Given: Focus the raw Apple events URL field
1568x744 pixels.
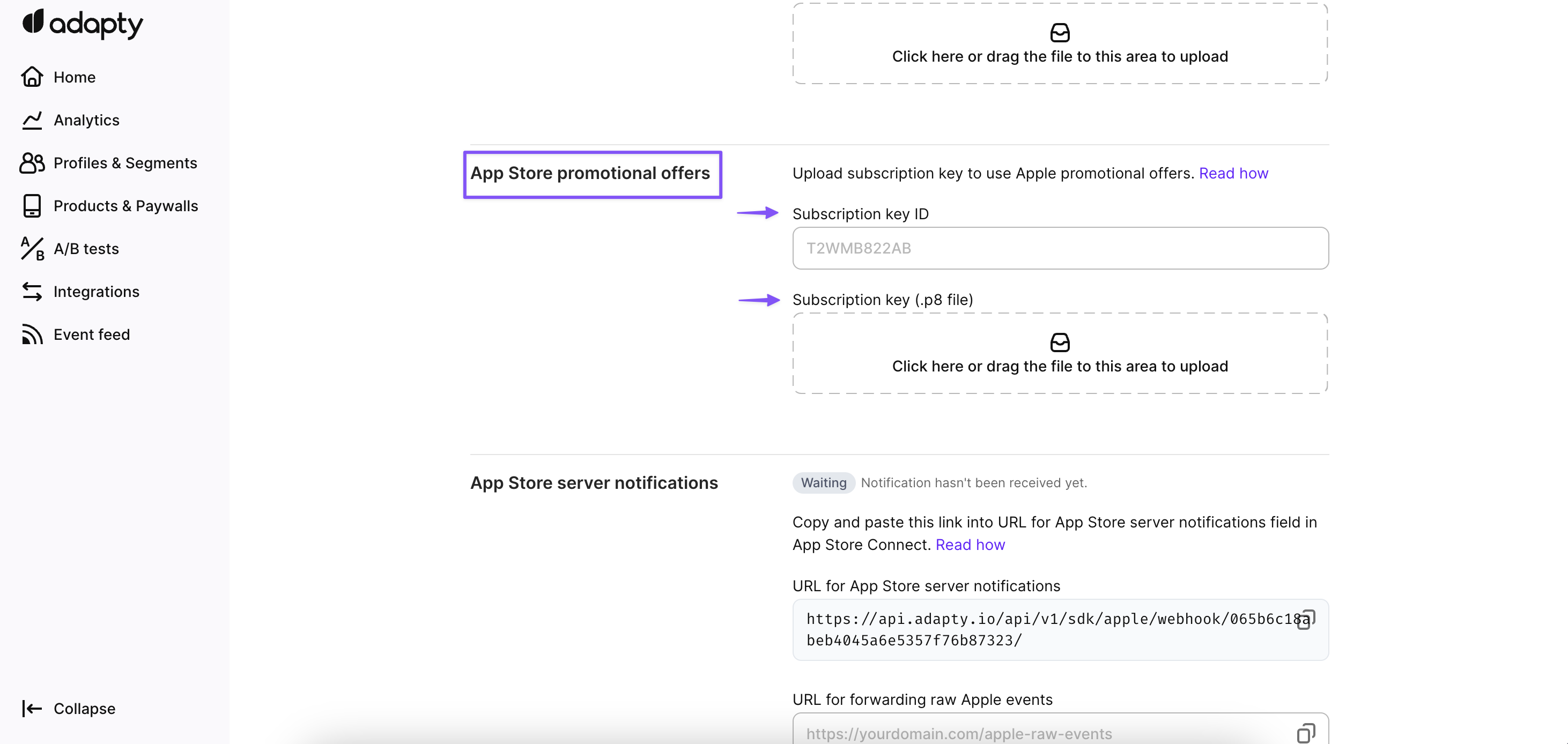Looking at the screenshot, I should point(1041,732).
